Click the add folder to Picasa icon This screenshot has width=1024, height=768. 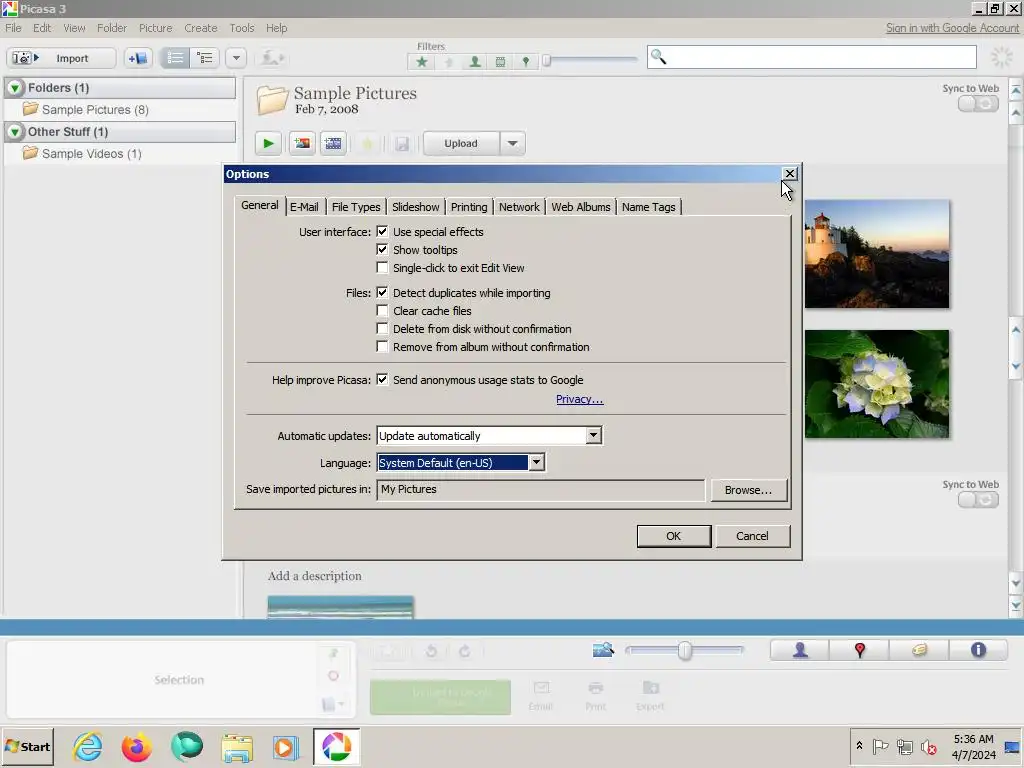pos(138,58)
